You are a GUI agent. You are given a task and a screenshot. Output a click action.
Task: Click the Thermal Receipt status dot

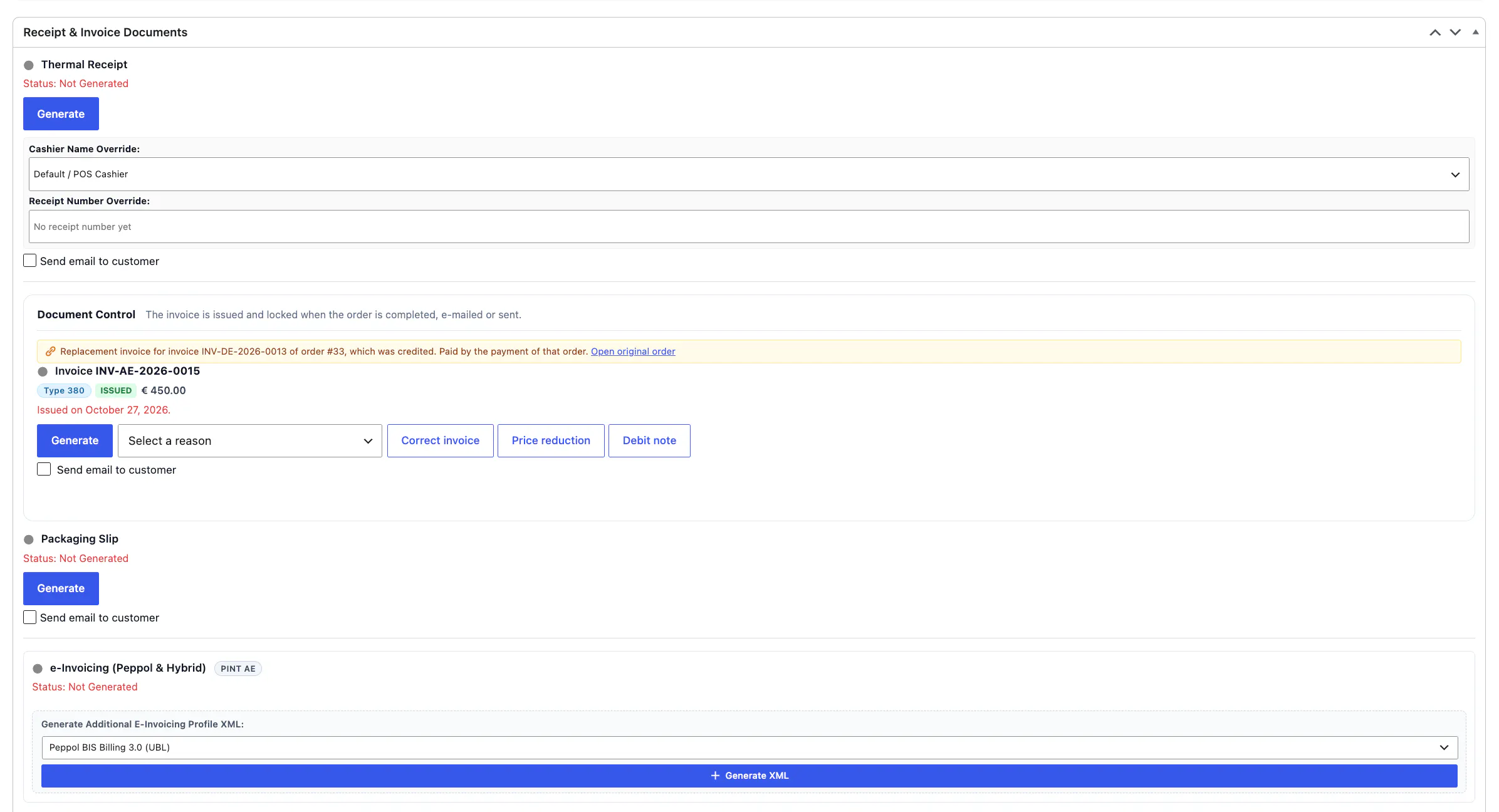click(x=29, y=65)
